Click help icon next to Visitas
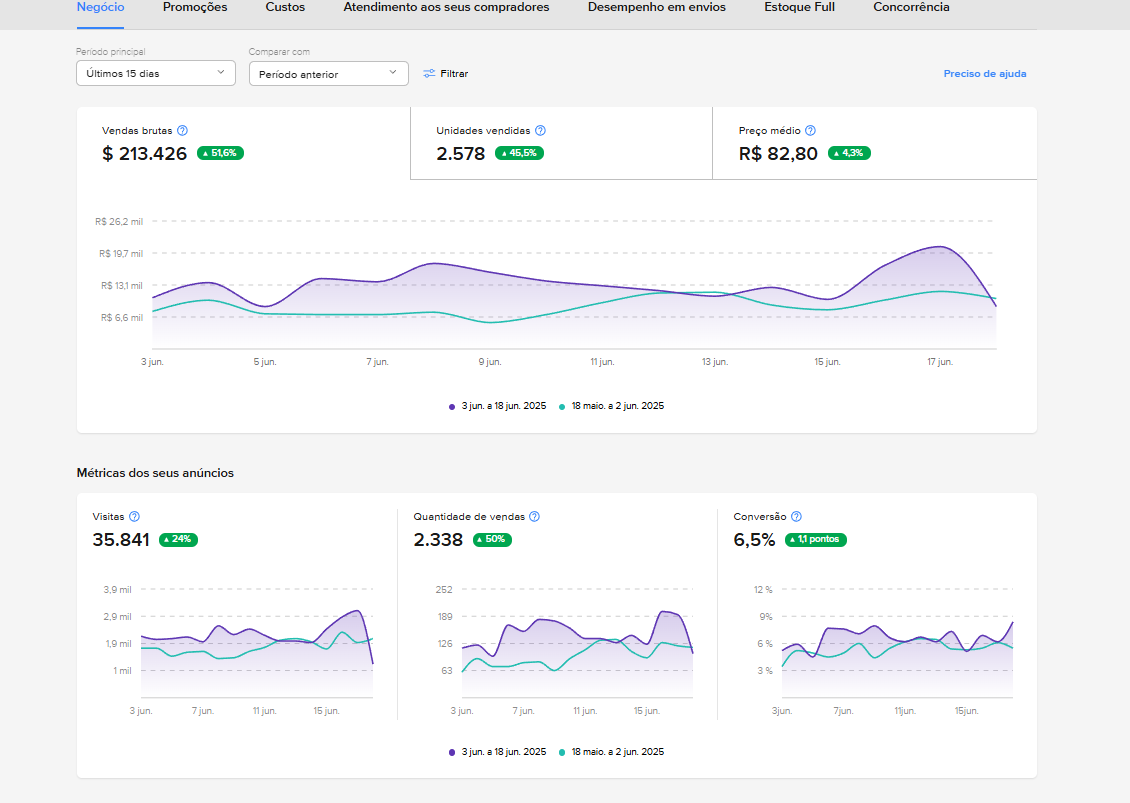Screen dimensions: 1130x803 click(x=134, y=516)
